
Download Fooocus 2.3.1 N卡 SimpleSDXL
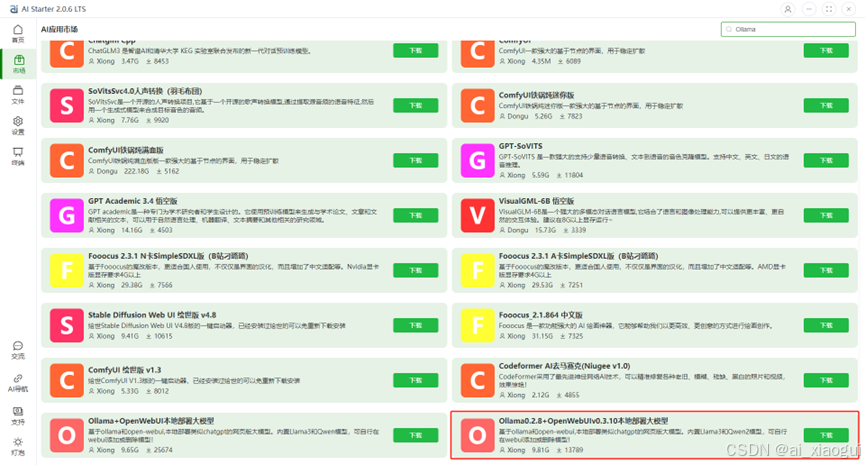415,270
